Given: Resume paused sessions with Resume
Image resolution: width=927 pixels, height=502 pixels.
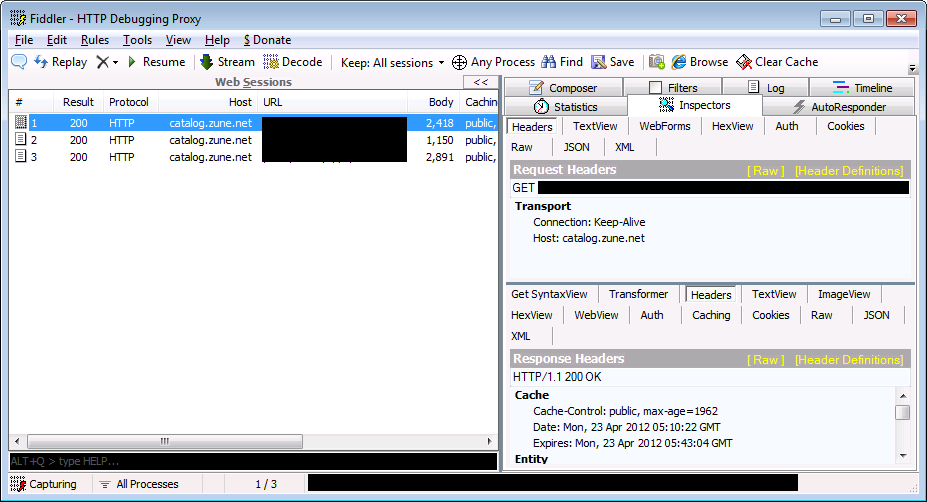Looking at the screenshot, I should (157, 61).
